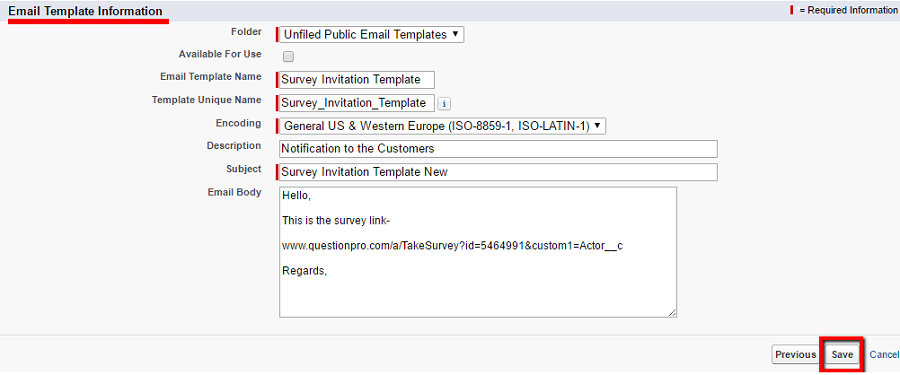Image resolution: width=900 pixels, height=375 pixels.
Task: Click the Required Information legend text
Action: (848, 10)
